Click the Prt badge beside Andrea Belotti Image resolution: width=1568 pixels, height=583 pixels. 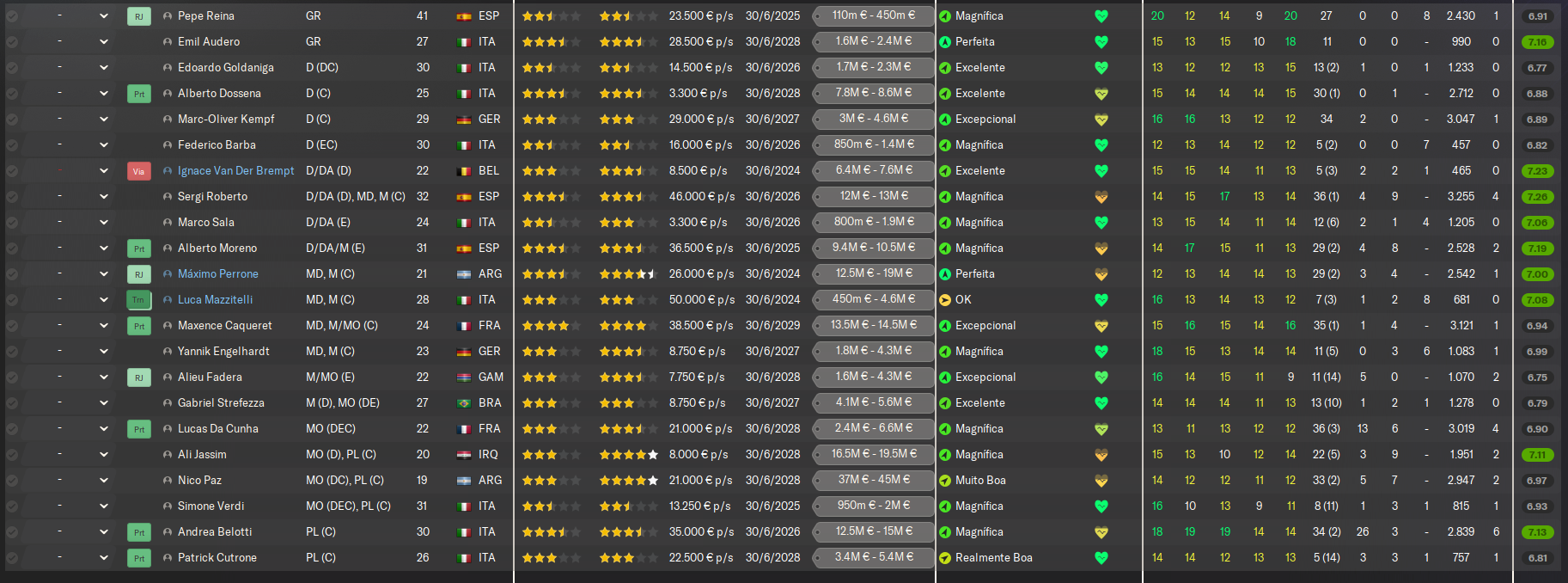click(138, 532)
